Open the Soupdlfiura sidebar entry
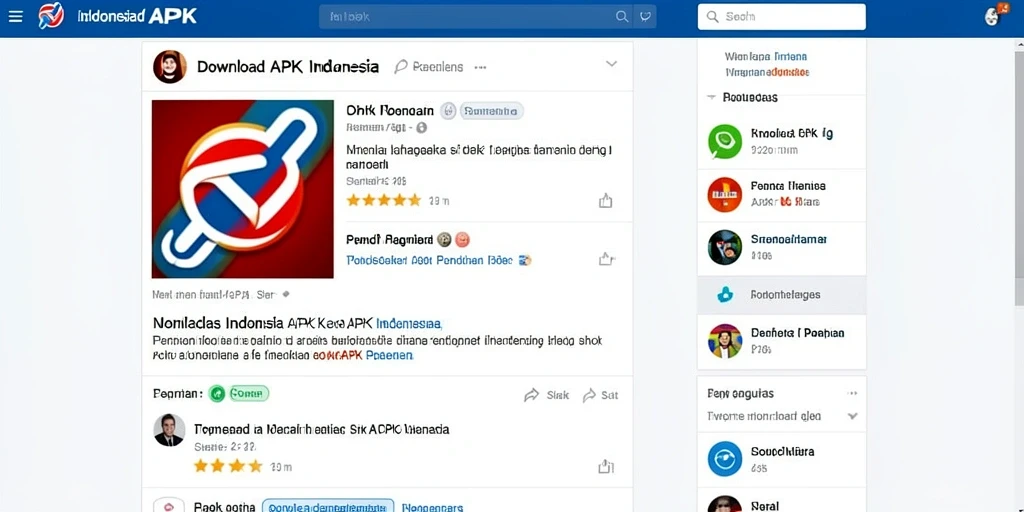 pos(782,459)
